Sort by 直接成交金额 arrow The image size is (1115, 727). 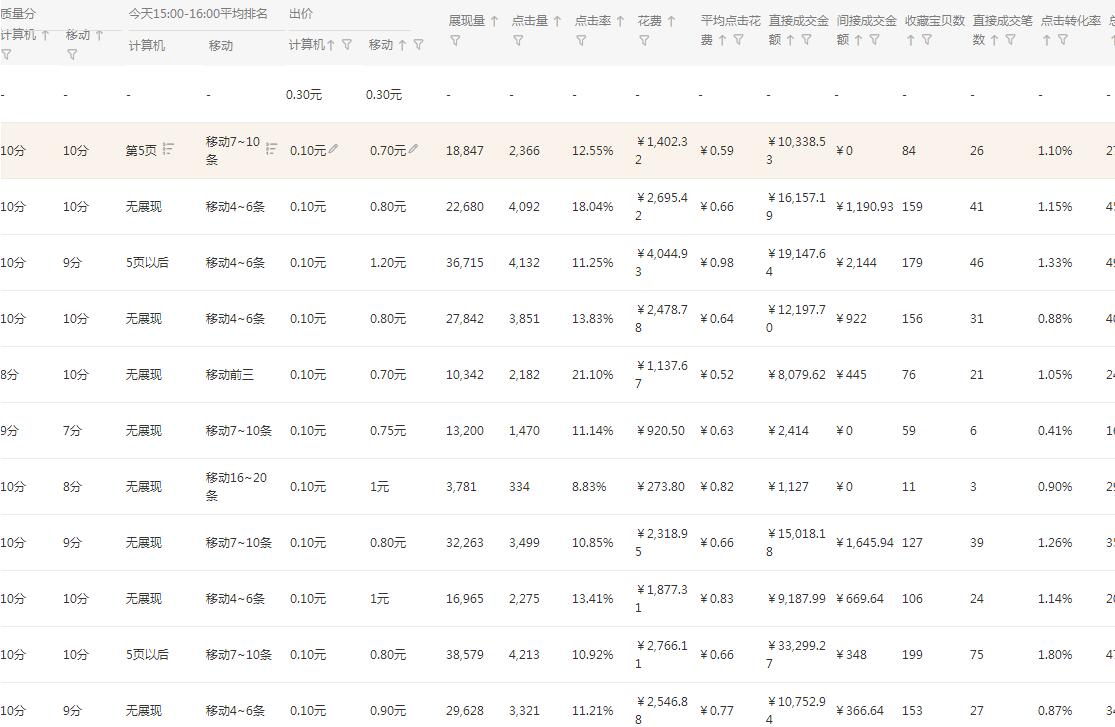tap(790, 41)
